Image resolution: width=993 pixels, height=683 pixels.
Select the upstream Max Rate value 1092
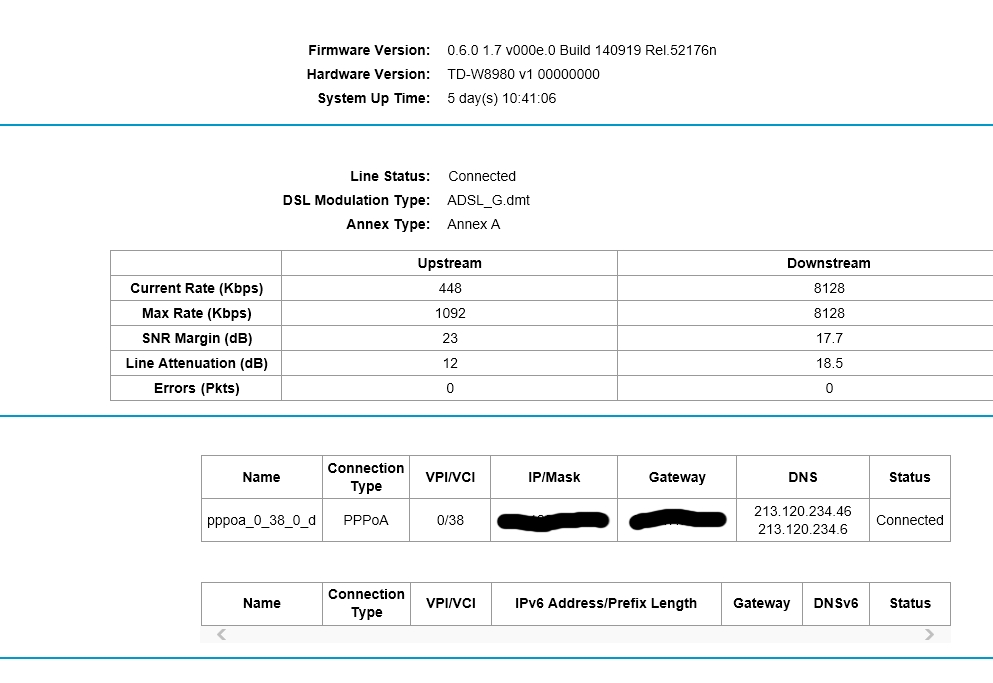click(x=449, y=313)
